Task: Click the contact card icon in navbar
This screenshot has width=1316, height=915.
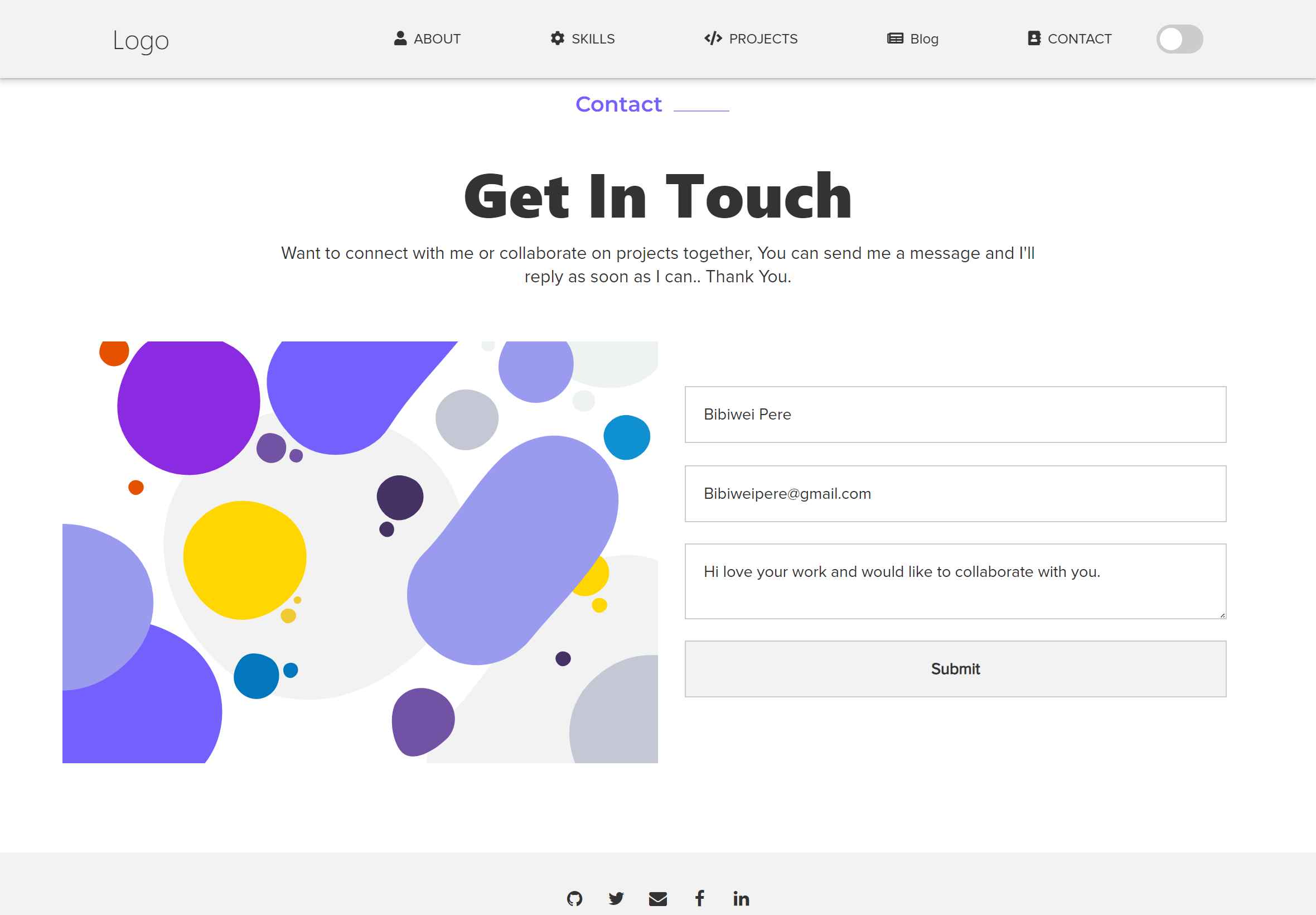Action: click(x=1034, y=39)
